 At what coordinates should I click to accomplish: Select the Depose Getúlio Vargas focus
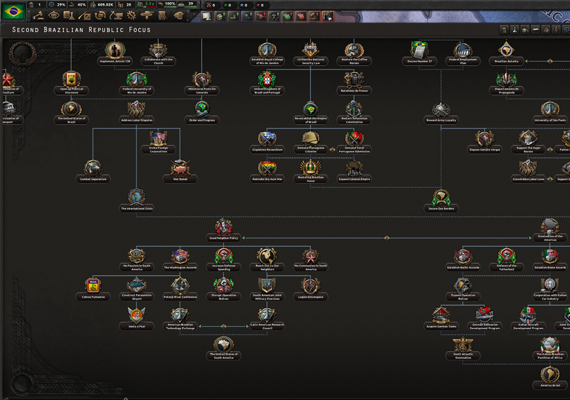[x=485, y=142]
